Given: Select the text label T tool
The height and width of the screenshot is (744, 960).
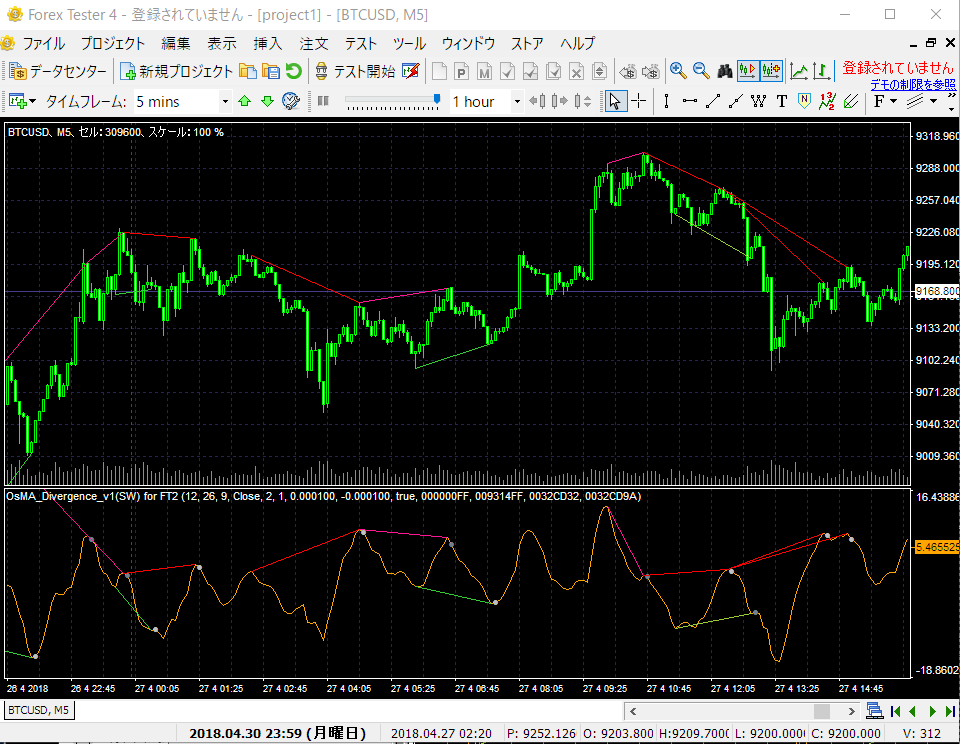Looking at the screenshot, I should point(781,101).
